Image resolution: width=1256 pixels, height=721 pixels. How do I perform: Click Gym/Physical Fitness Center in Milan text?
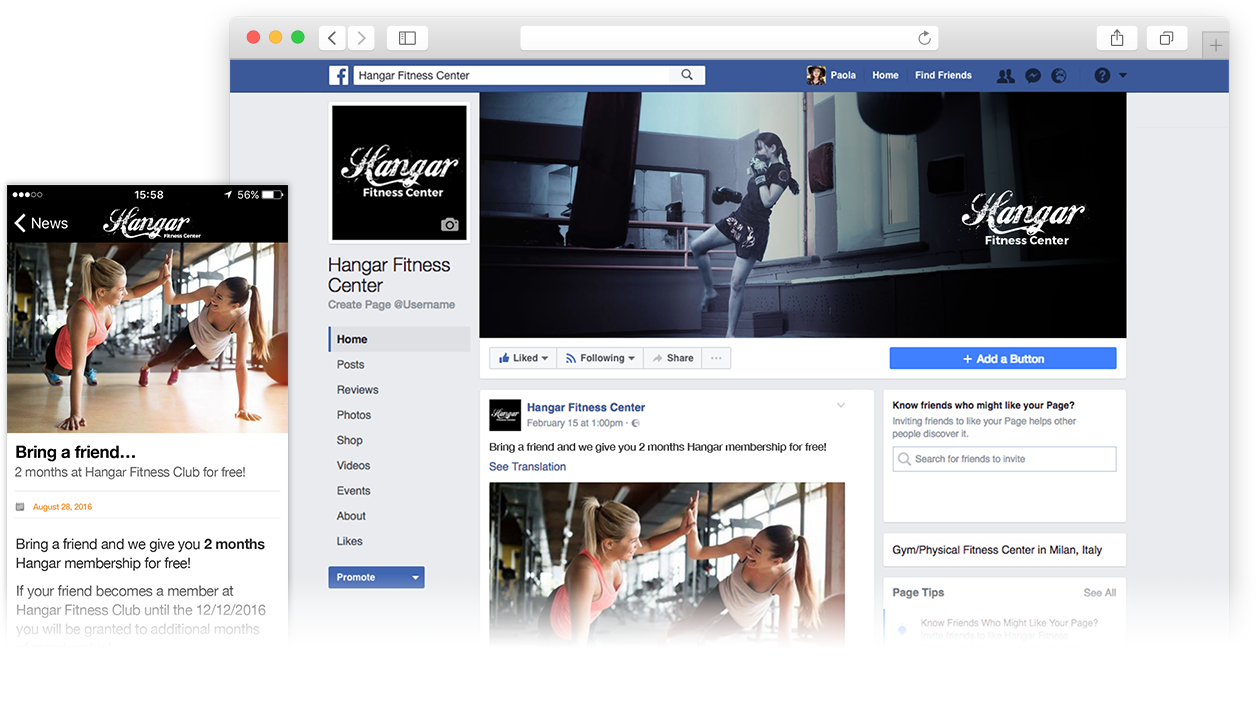click(x=997, y=550)
